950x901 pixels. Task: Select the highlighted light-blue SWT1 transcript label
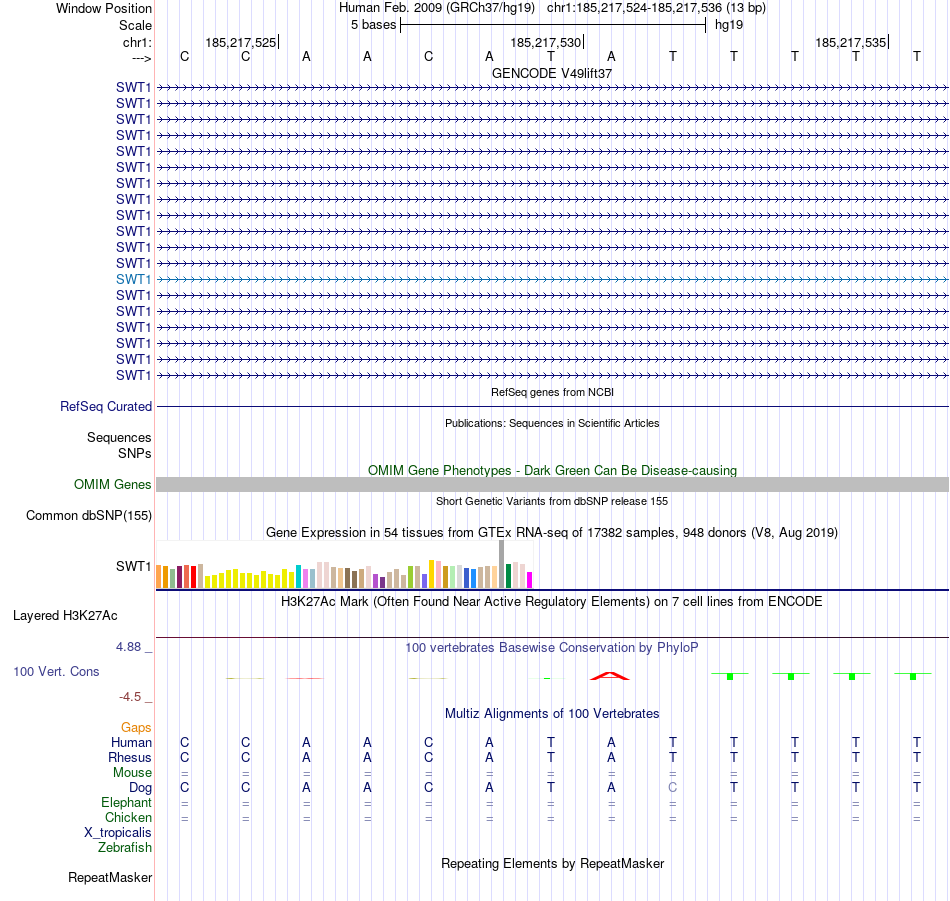[133, 279]
